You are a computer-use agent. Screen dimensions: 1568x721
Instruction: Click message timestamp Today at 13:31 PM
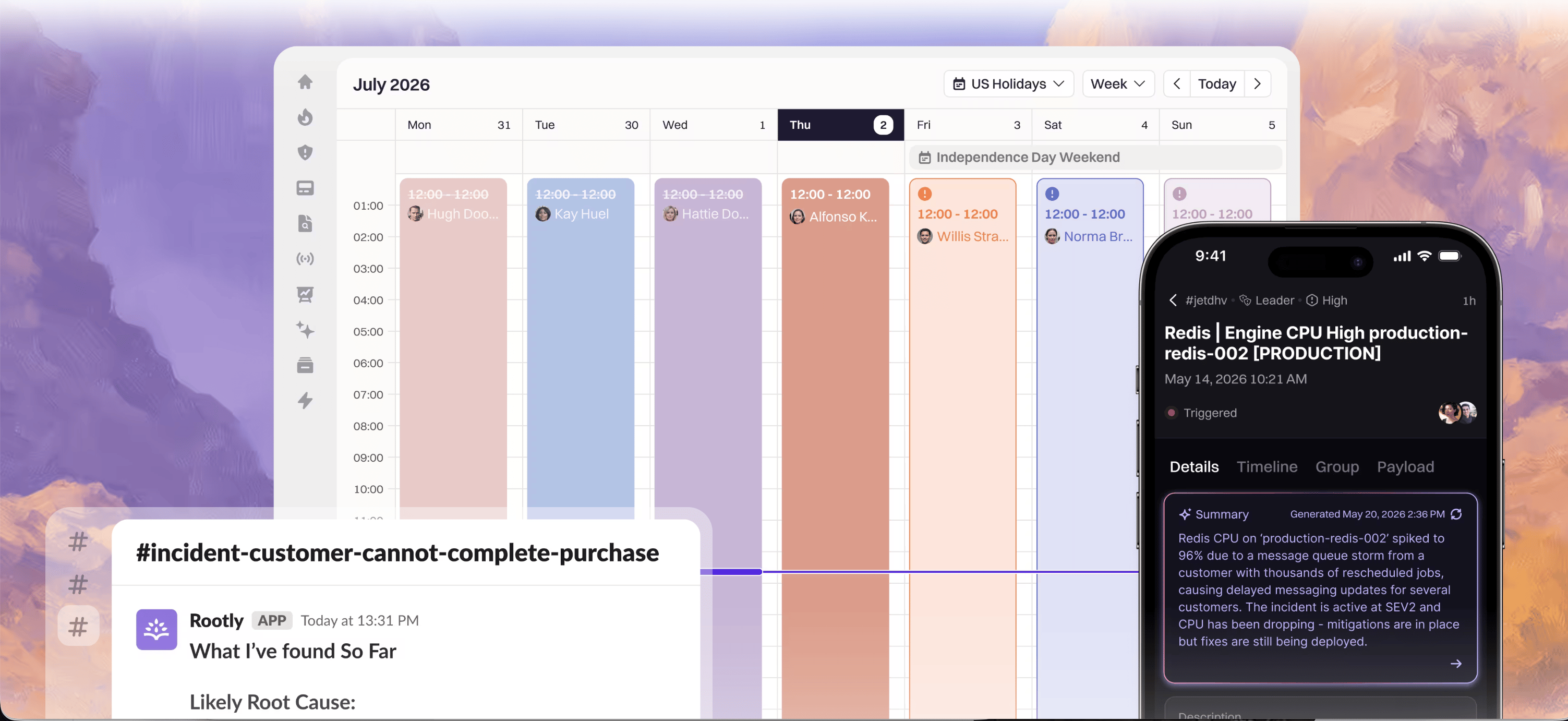360,620
